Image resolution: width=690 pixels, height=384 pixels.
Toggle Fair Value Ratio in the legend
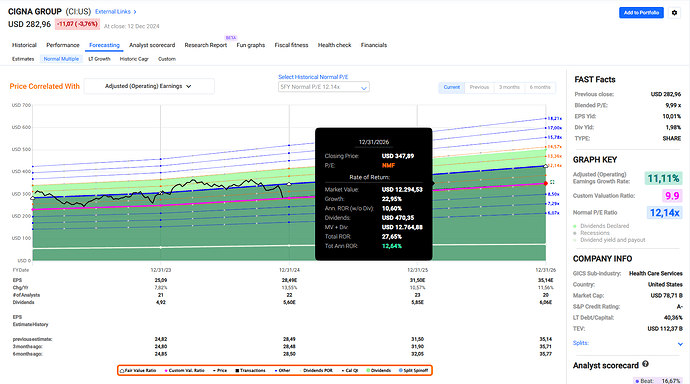tap(138, 370)
